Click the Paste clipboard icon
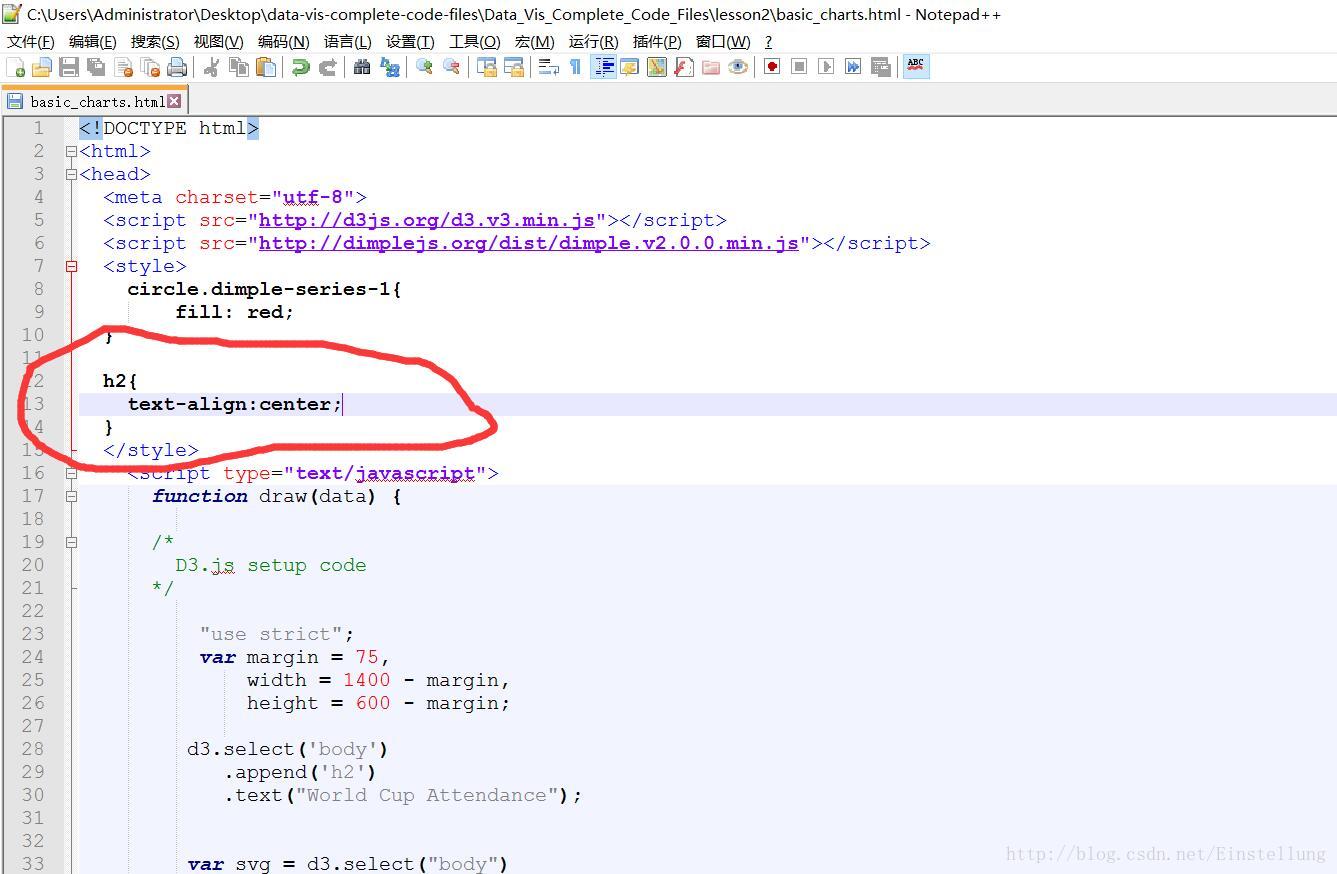 point(266,67)
